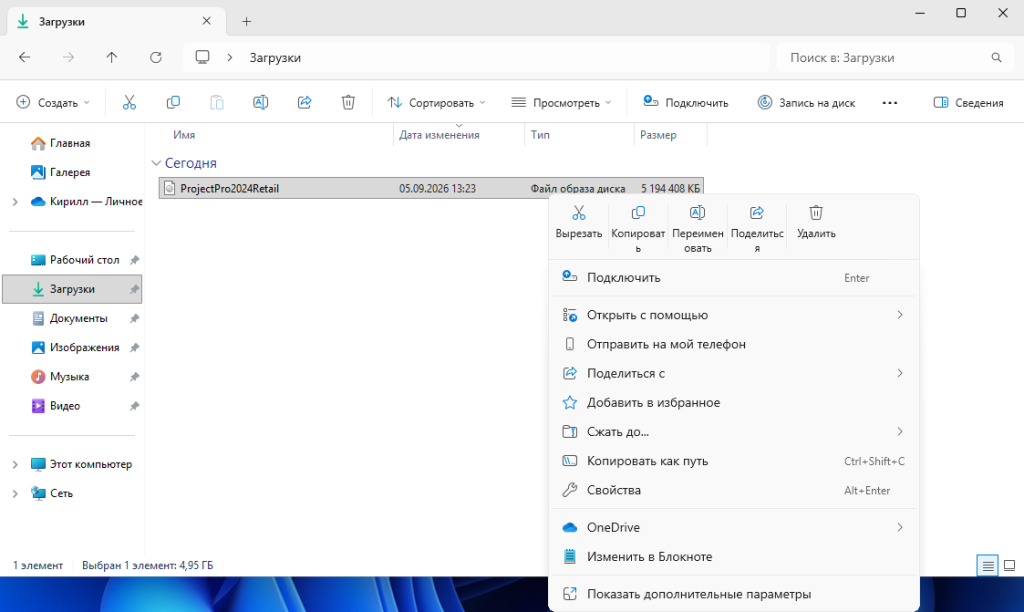Choose Отправить на мой телефон

[734, 344]
